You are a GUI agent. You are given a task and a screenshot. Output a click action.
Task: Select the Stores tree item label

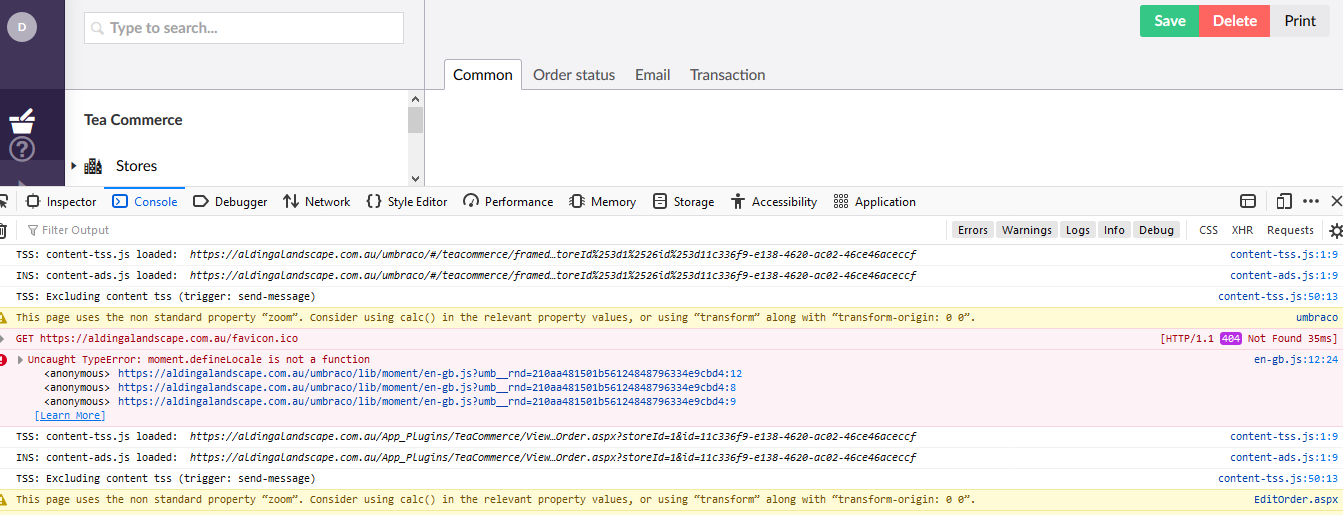136,166
